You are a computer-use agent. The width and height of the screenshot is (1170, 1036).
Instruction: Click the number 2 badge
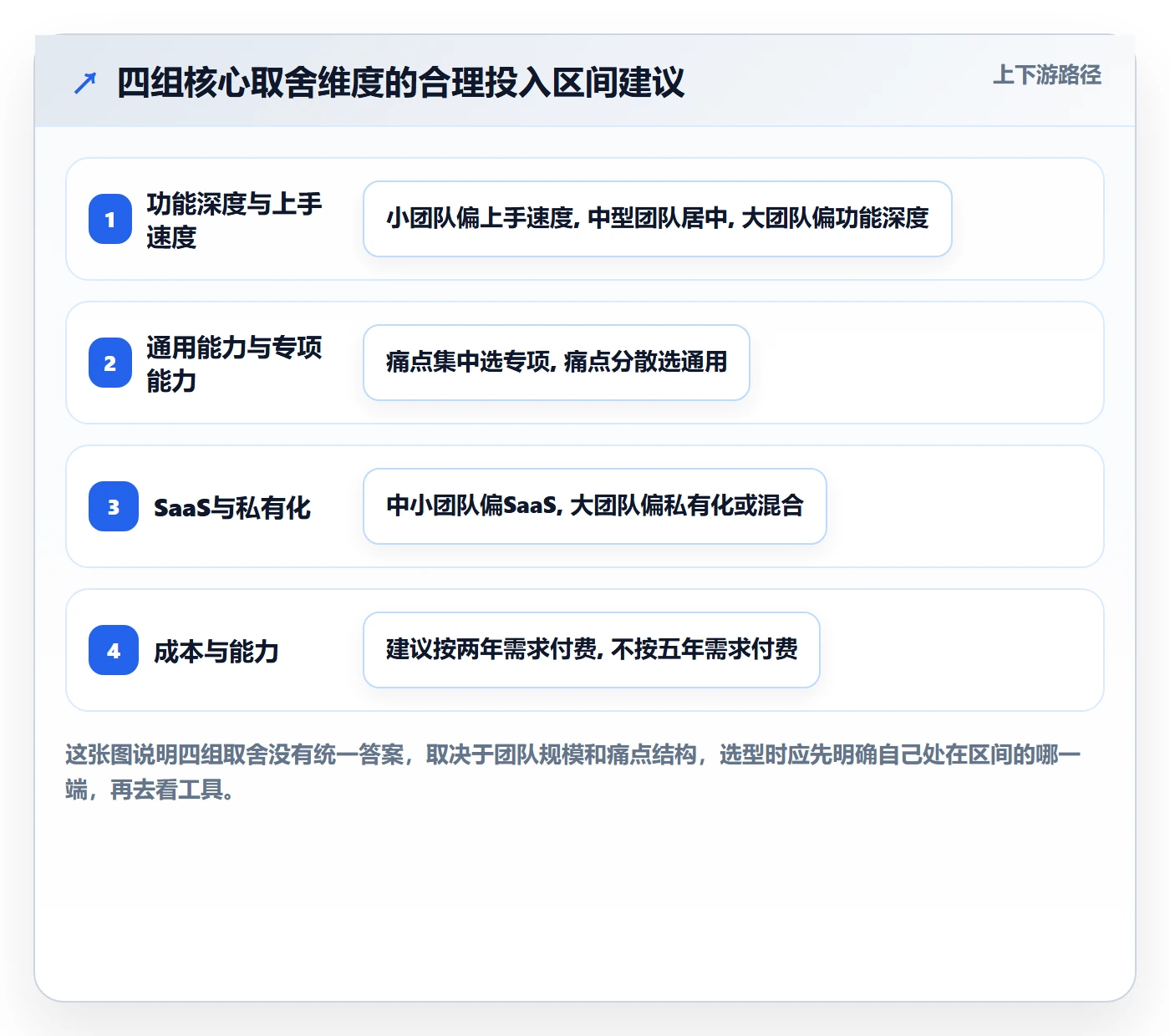[110, 363]
